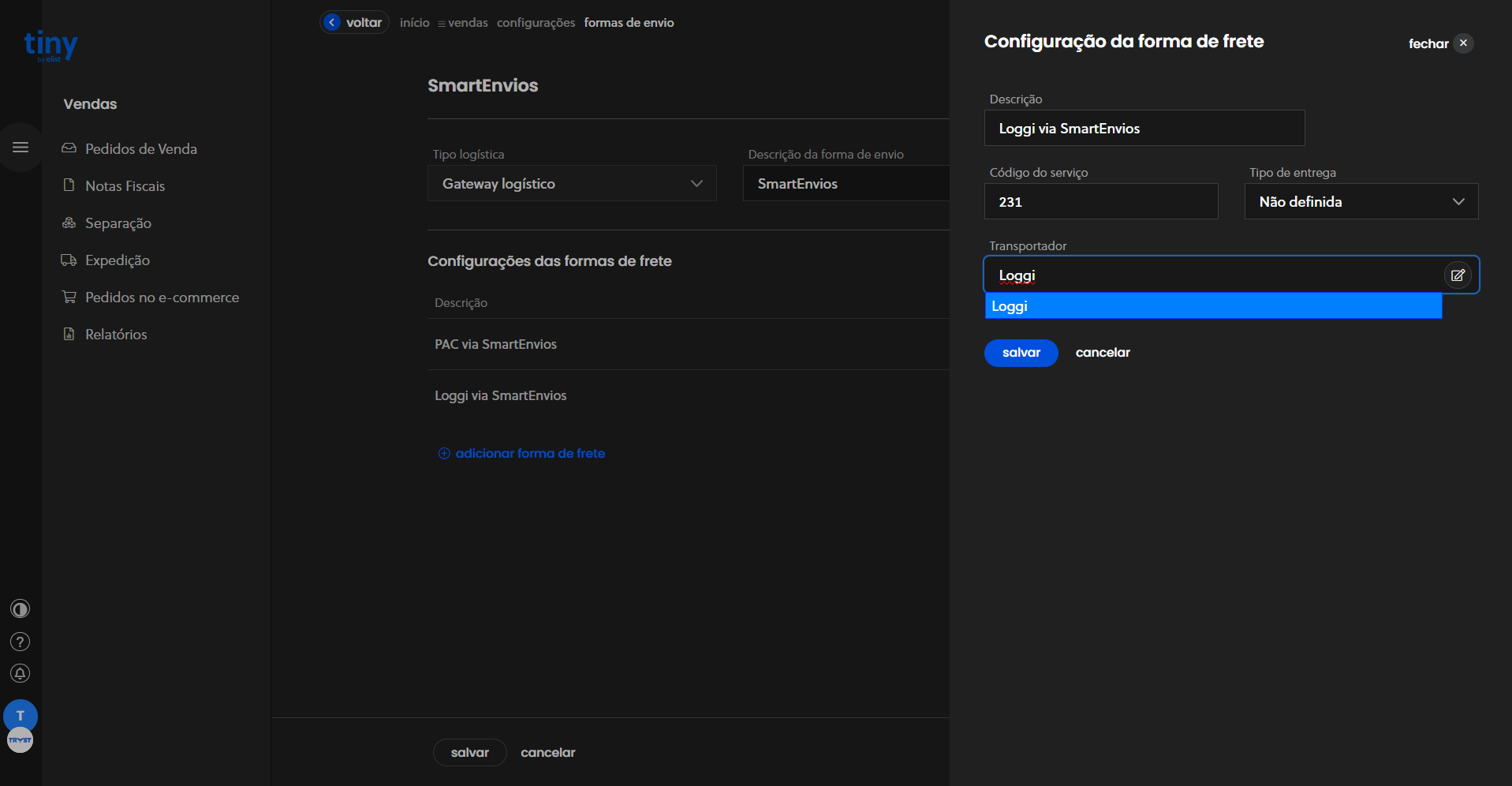Click the fechar label
The height and width of the screenshot is (786, 1512).
tap(1428, 43)
